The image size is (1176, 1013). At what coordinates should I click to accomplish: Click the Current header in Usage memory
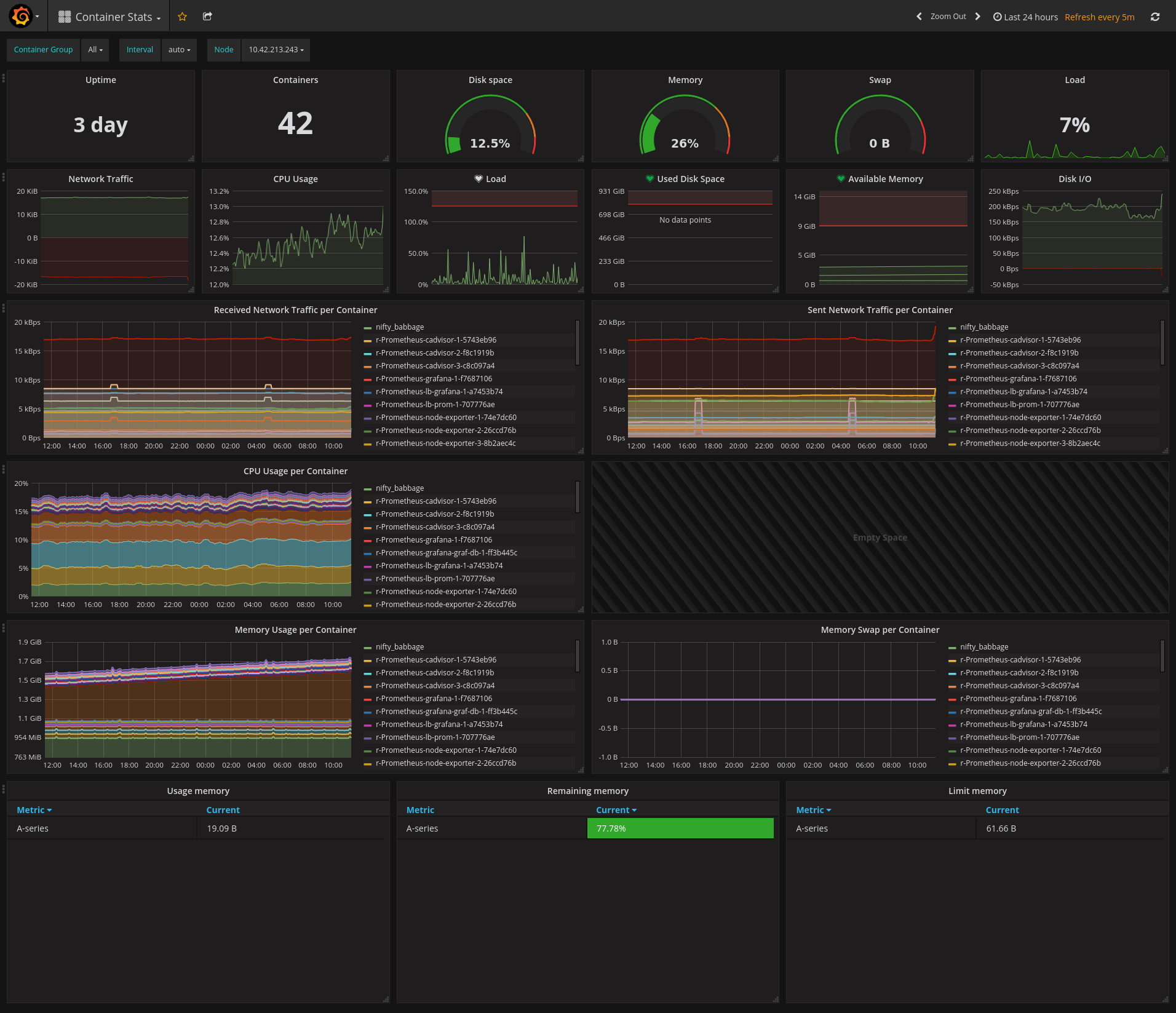(223, 810)
